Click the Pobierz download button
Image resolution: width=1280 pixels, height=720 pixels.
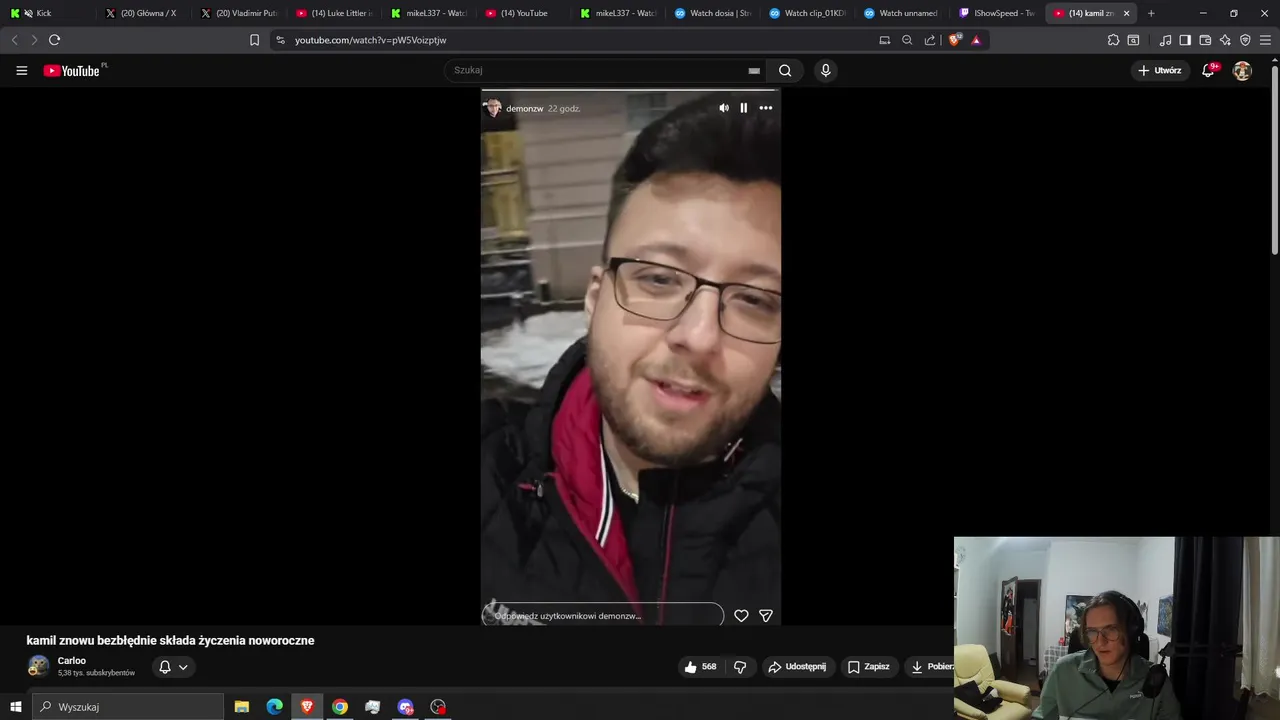point(930,667)
